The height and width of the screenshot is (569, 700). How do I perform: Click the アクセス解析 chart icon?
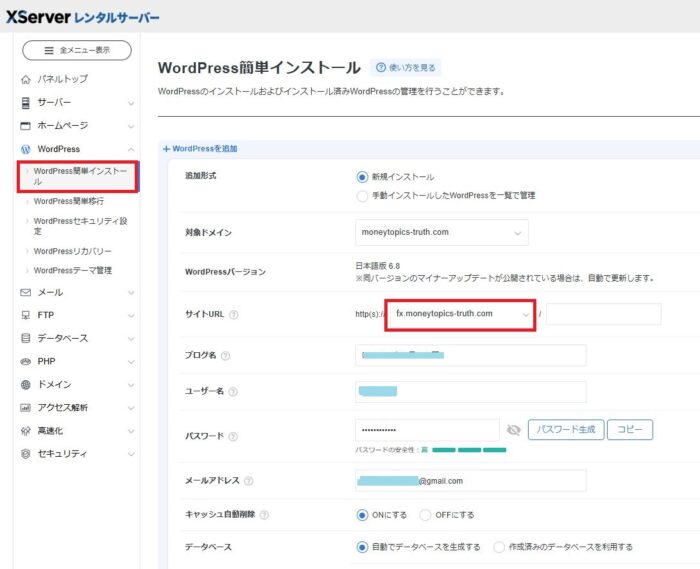(26, 407)
